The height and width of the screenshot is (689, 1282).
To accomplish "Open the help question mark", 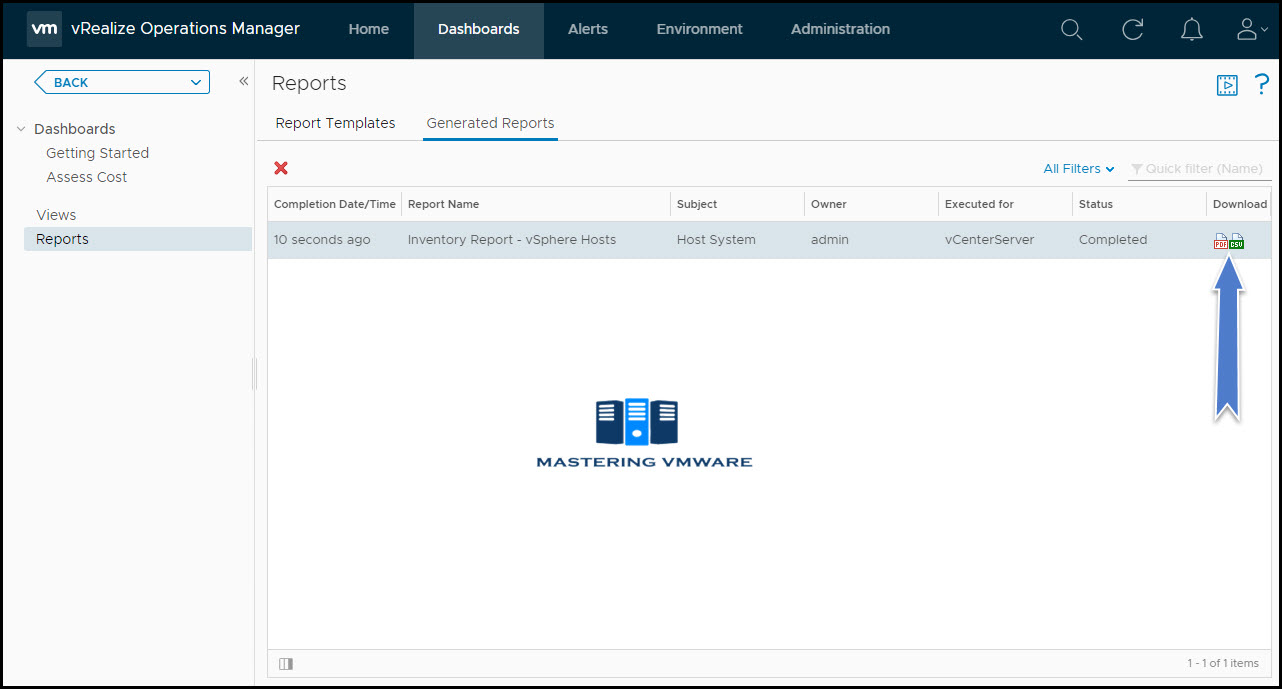I will coord(1261,84).
